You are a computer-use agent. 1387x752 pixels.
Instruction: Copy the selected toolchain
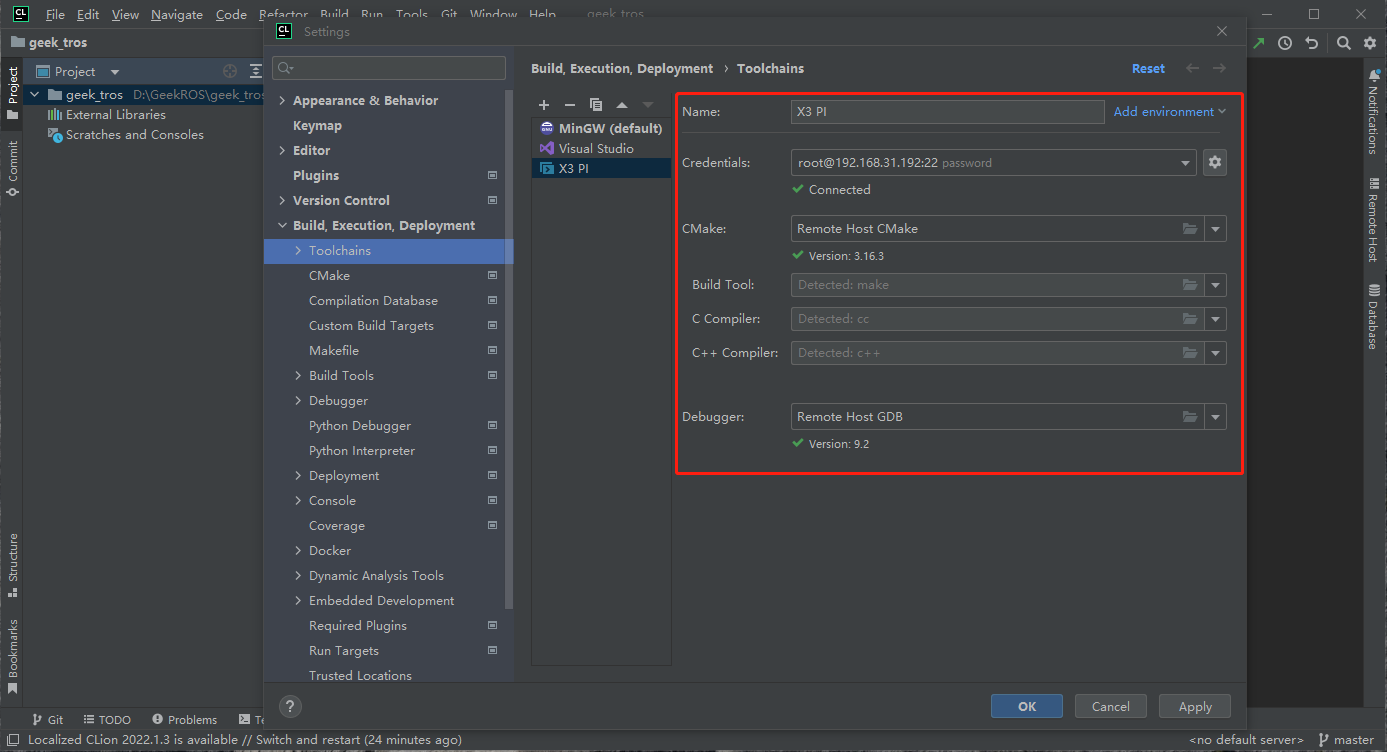[596, 105]
